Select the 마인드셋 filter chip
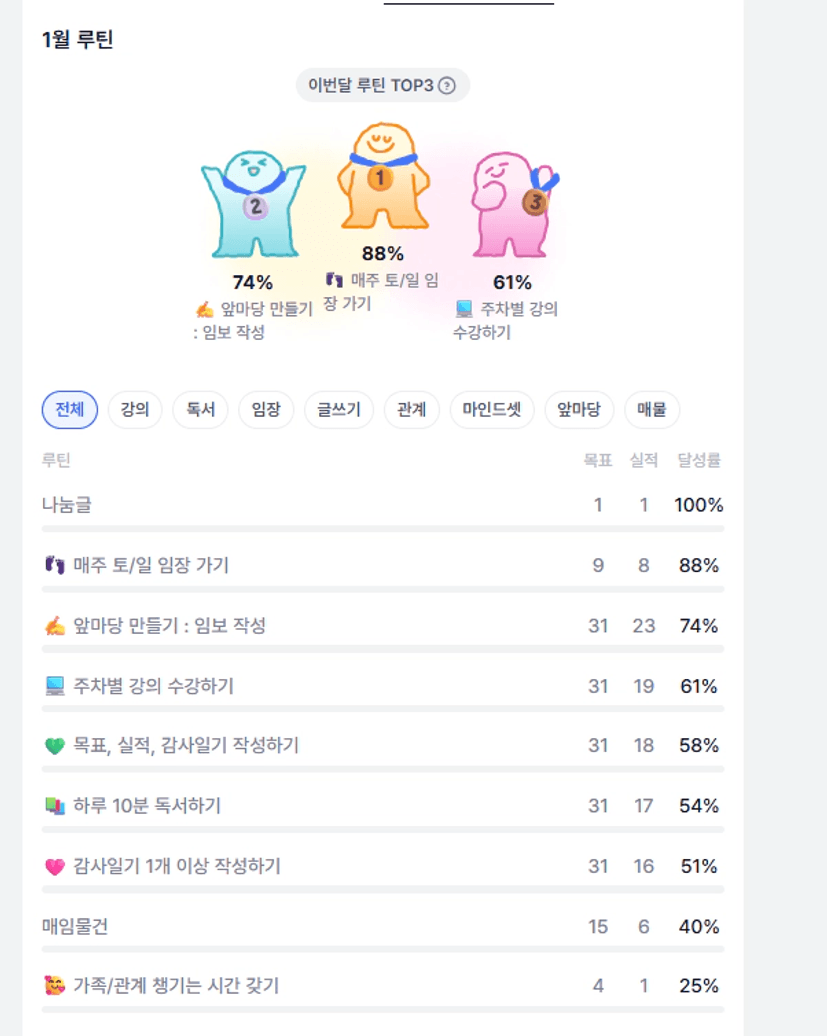This screenshot has height=1036, width=827. 492,410
